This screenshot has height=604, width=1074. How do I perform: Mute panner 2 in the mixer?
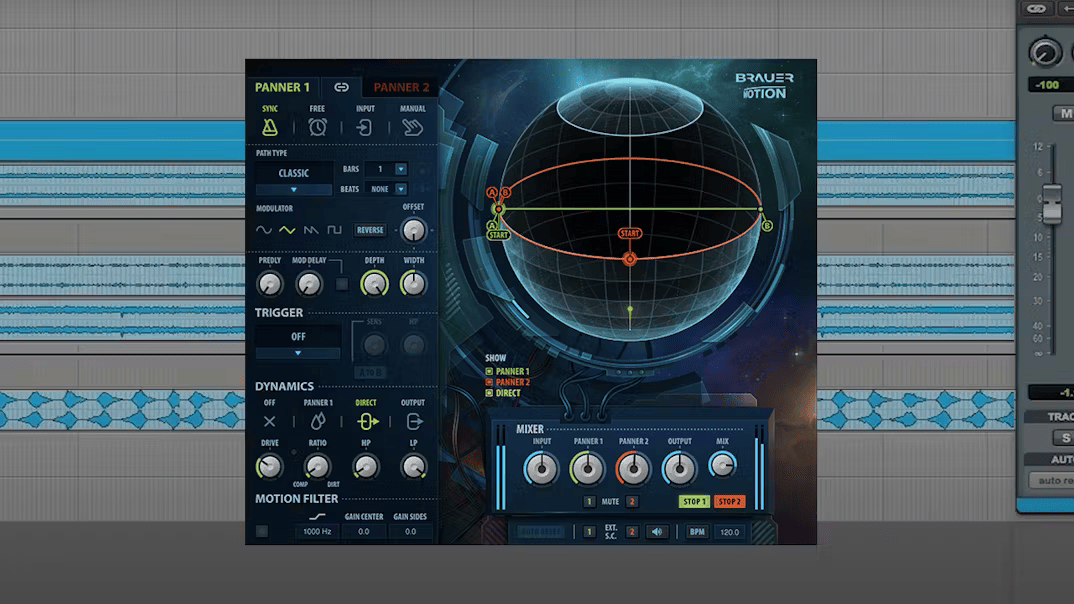coord(632,502)
